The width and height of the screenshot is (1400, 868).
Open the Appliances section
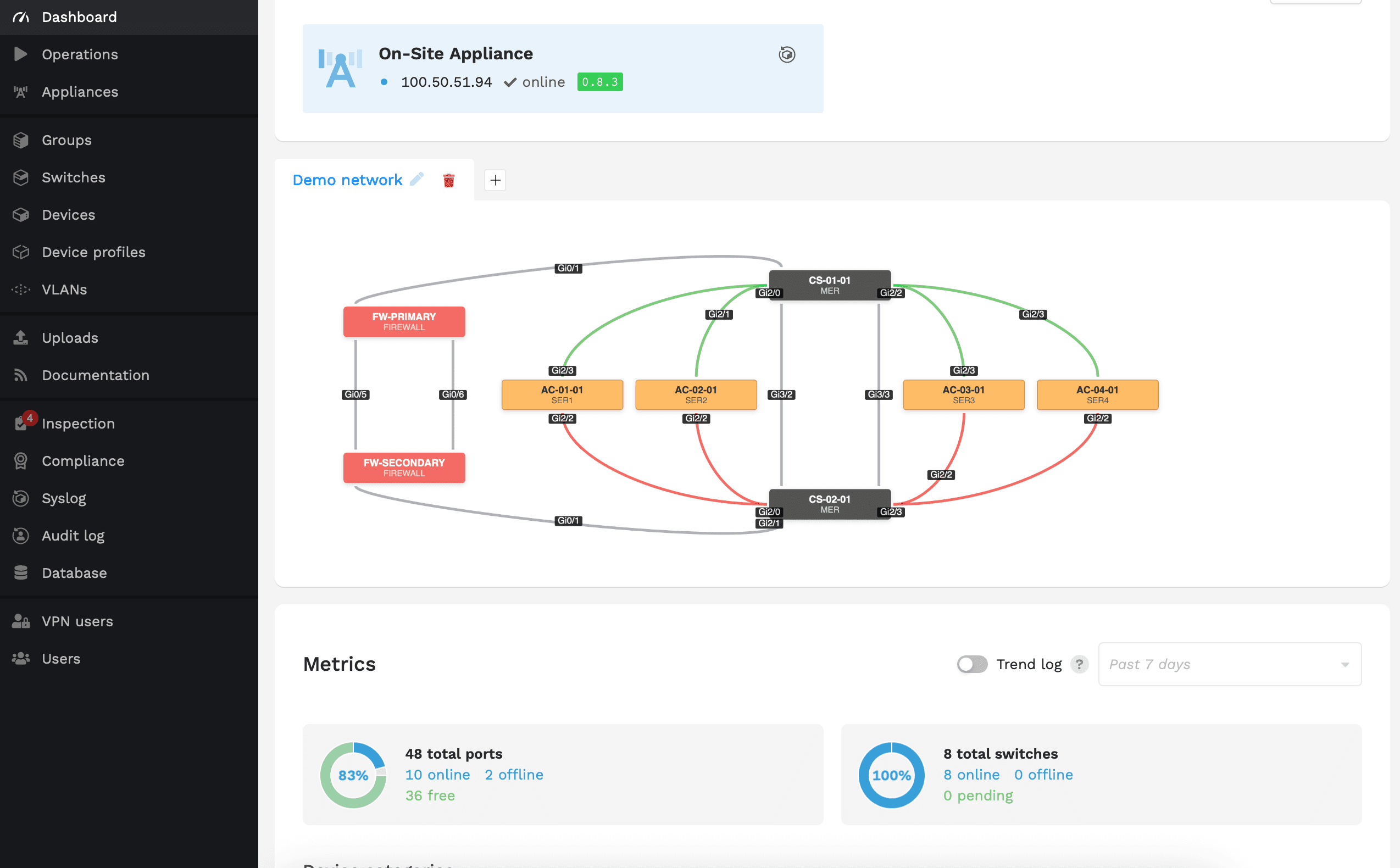click(x=80, y=92)
